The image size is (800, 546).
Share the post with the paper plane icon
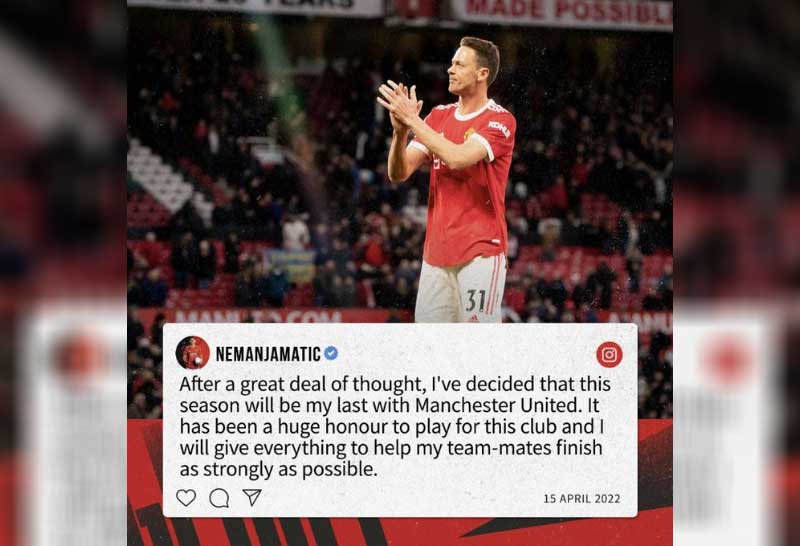pyautogui.click(x=252, y=497)
